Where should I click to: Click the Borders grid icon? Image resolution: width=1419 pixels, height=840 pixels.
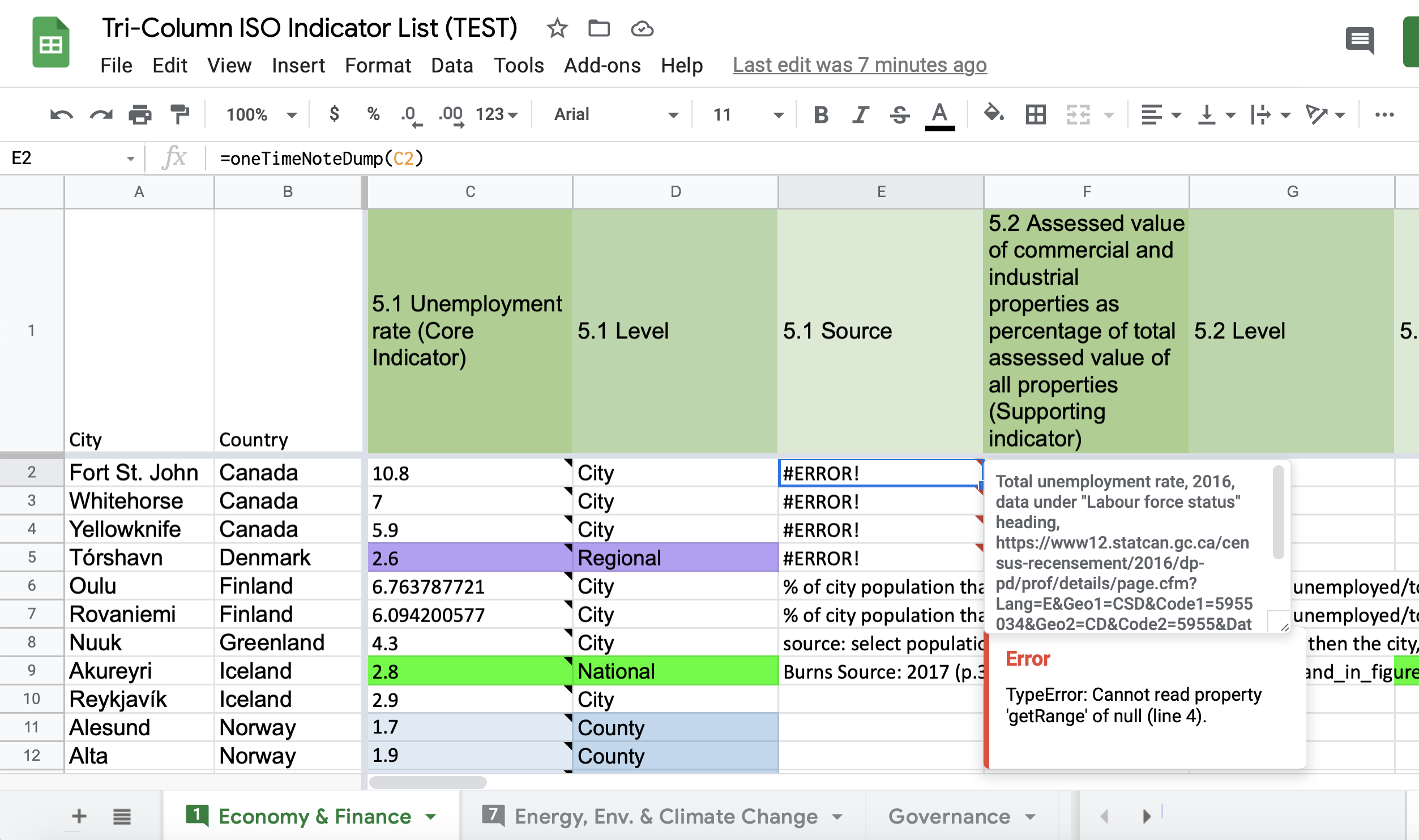tap(1035, 115)
